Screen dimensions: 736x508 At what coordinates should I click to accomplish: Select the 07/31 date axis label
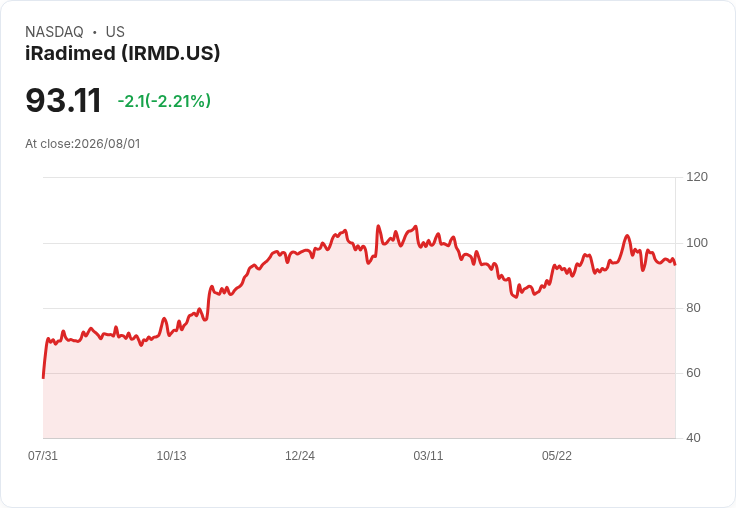point(43,455)
